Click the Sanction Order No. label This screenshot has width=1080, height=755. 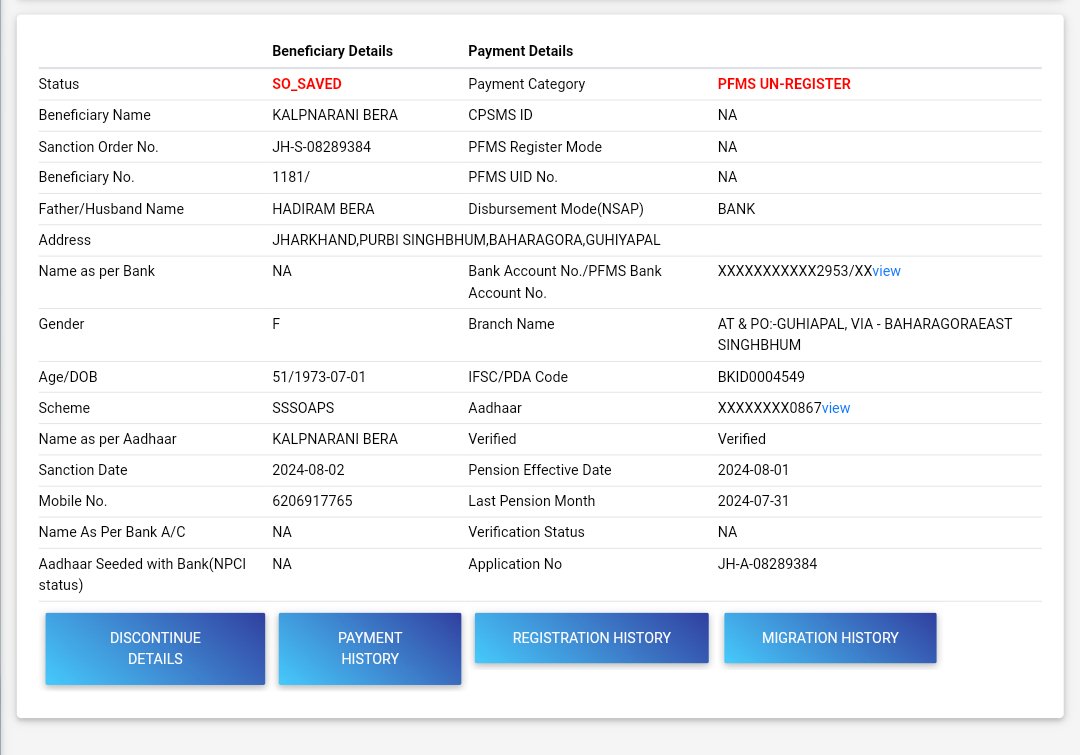[x=98, y=147]
